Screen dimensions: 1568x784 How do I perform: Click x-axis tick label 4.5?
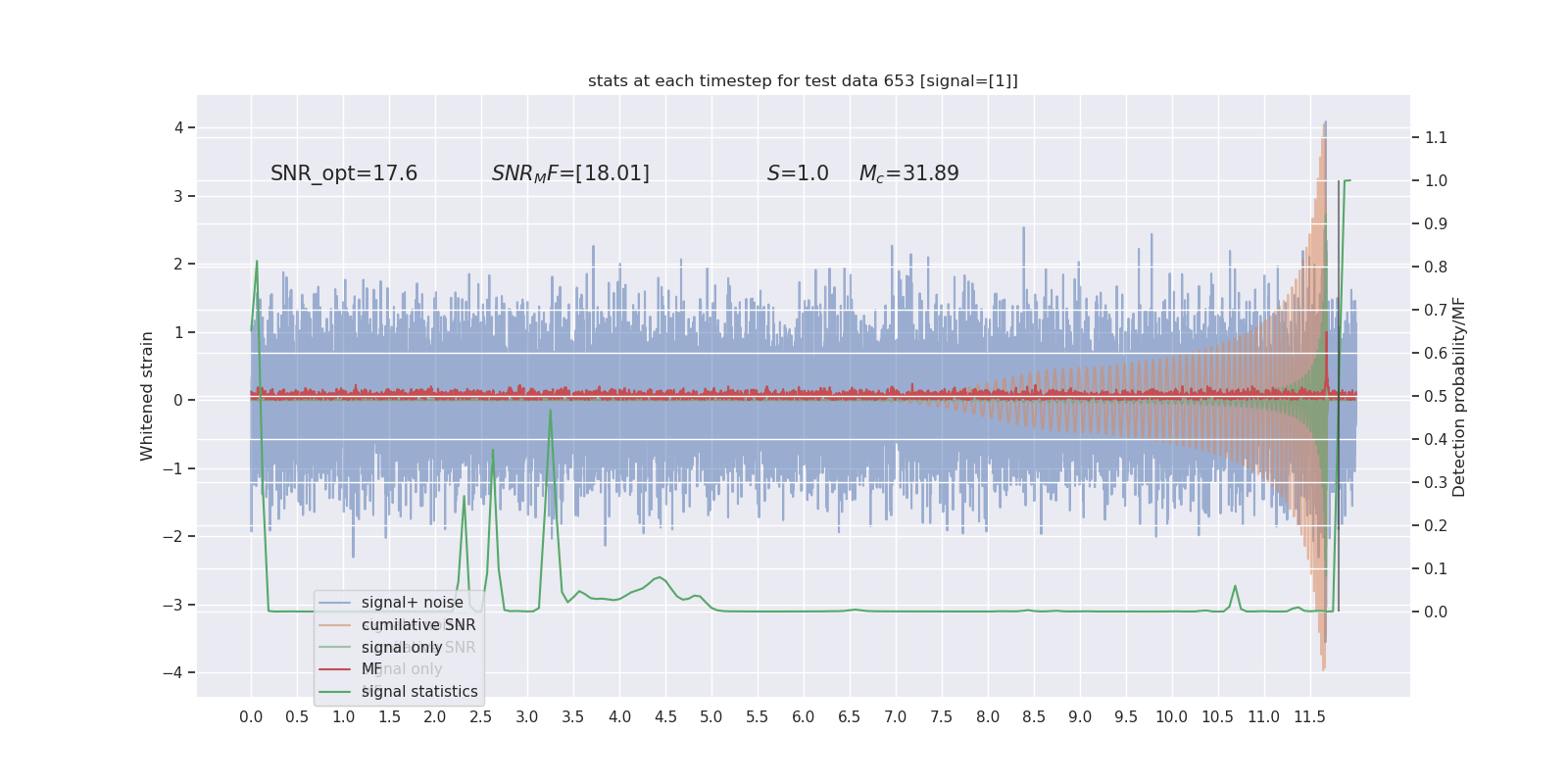pos(665,717)
